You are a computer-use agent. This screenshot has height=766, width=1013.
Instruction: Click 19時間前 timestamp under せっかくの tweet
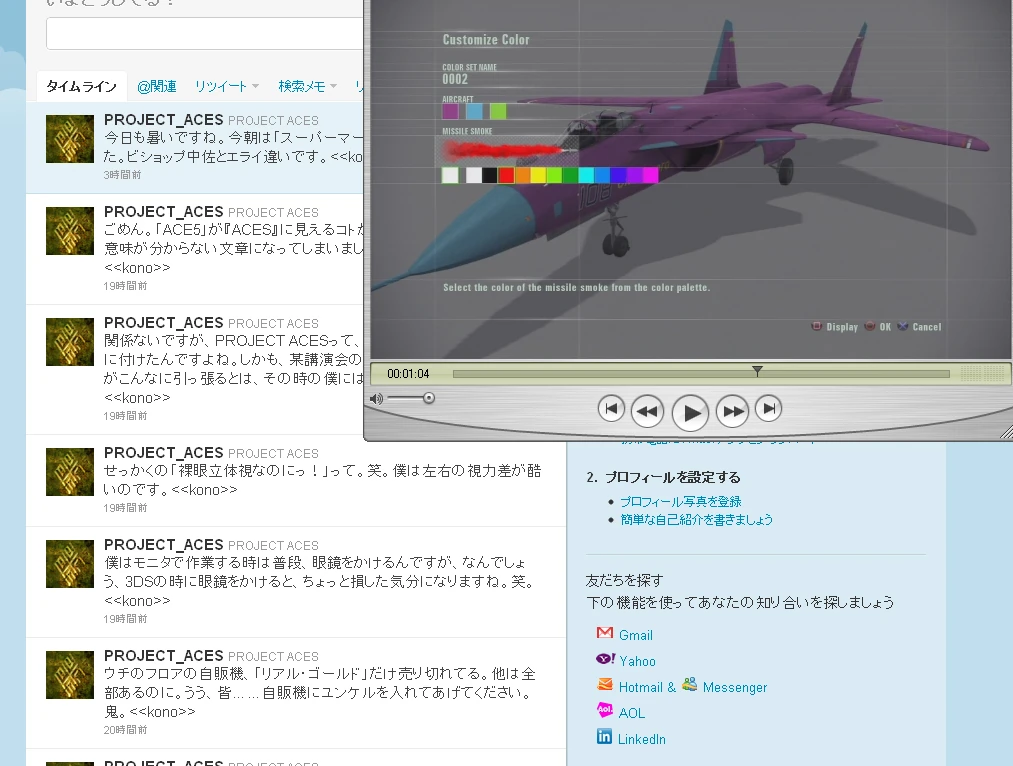(125, 508)
